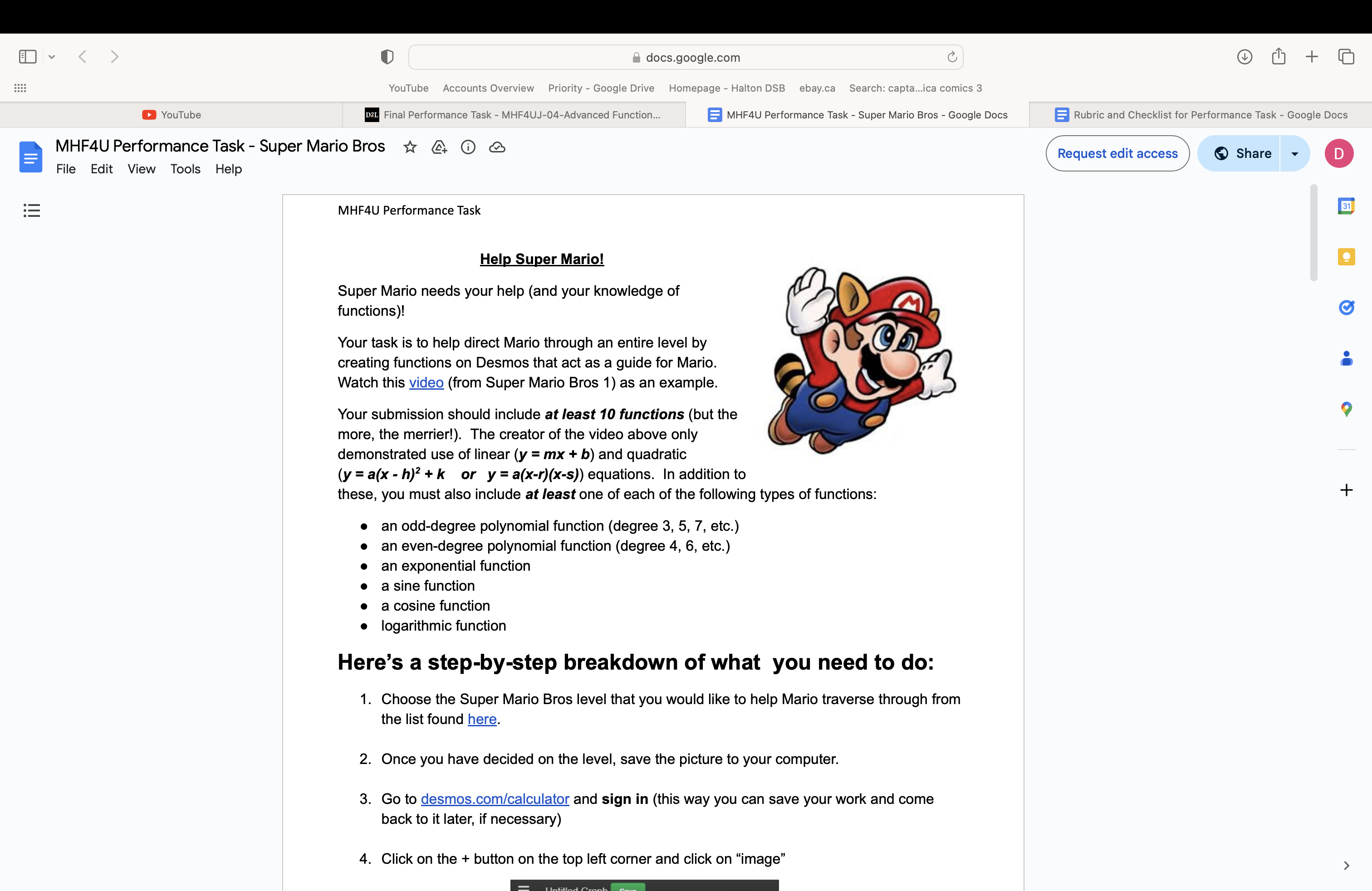Viewport: 1372px width, 891px height.
Task: Collapse the Google side panel
Action: coord(1347,865)
